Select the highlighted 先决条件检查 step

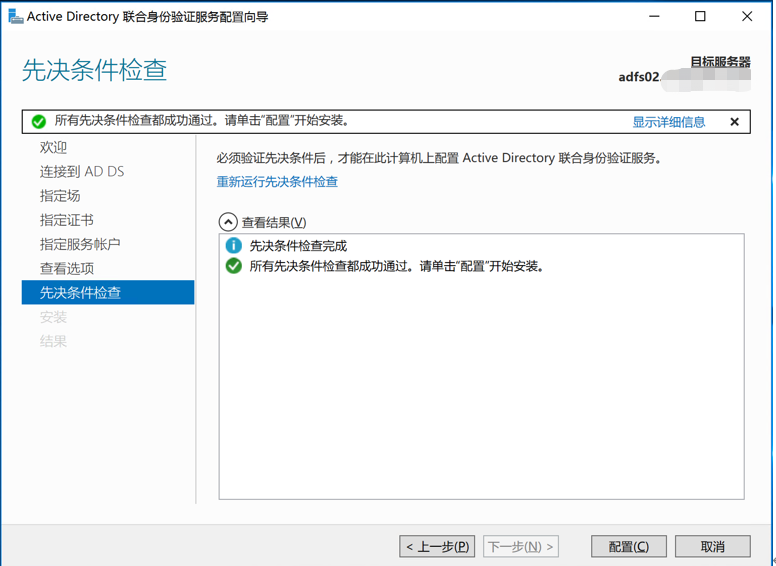pyautogui.click(x=108, y=292)
